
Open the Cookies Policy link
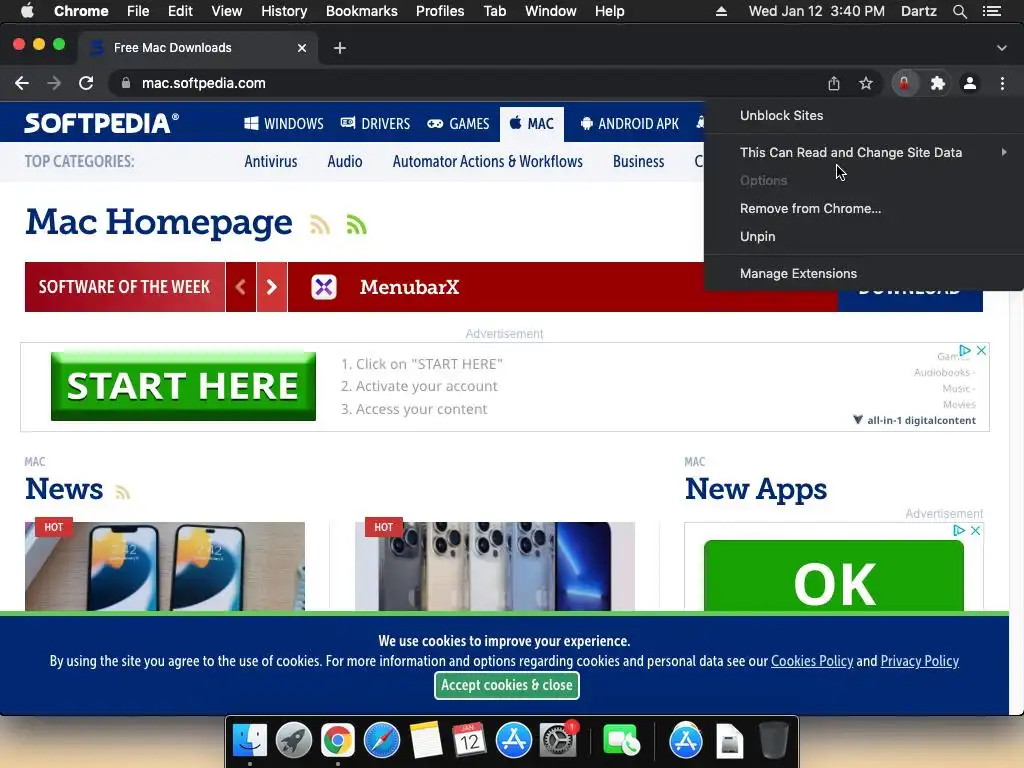812,661
